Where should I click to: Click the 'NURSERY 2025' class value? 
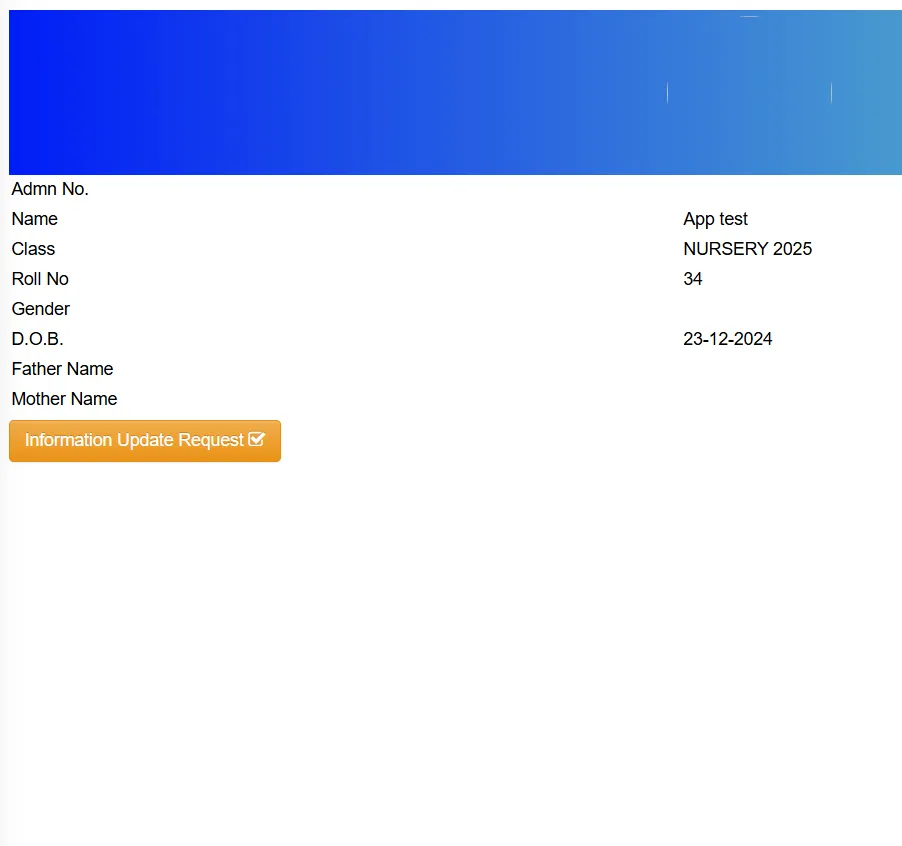coord(747,249)
